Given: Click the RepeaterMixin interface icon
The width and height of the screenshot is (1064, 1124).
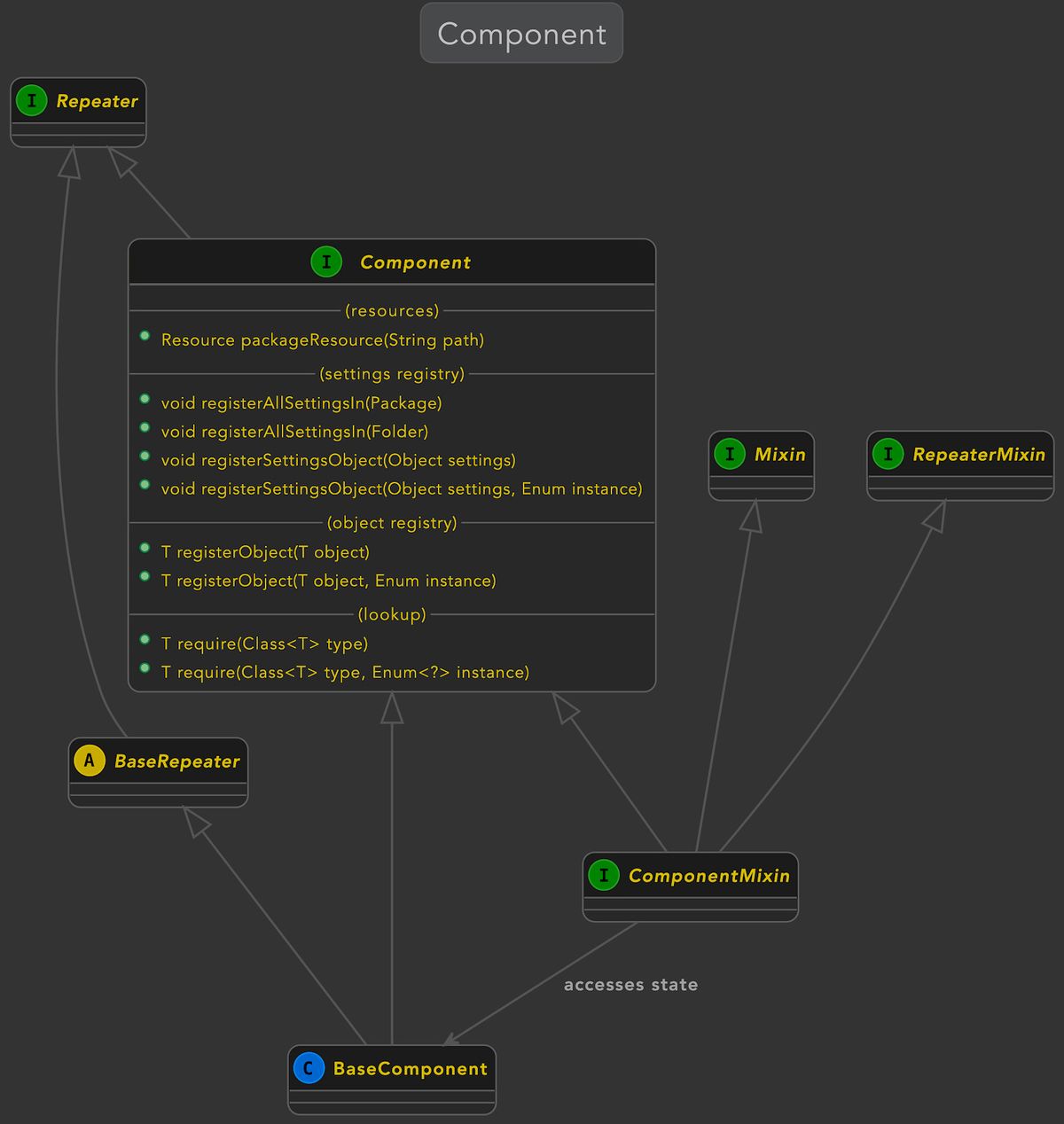Looking at the screenshot, I should 888,454.
